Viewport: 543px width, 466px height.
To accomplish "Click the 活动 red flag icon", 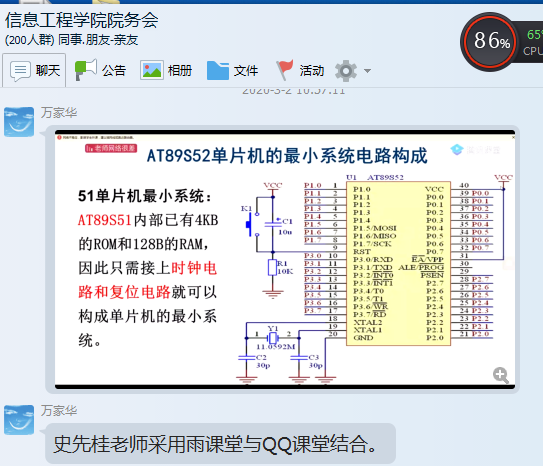I will coord(284,70).
